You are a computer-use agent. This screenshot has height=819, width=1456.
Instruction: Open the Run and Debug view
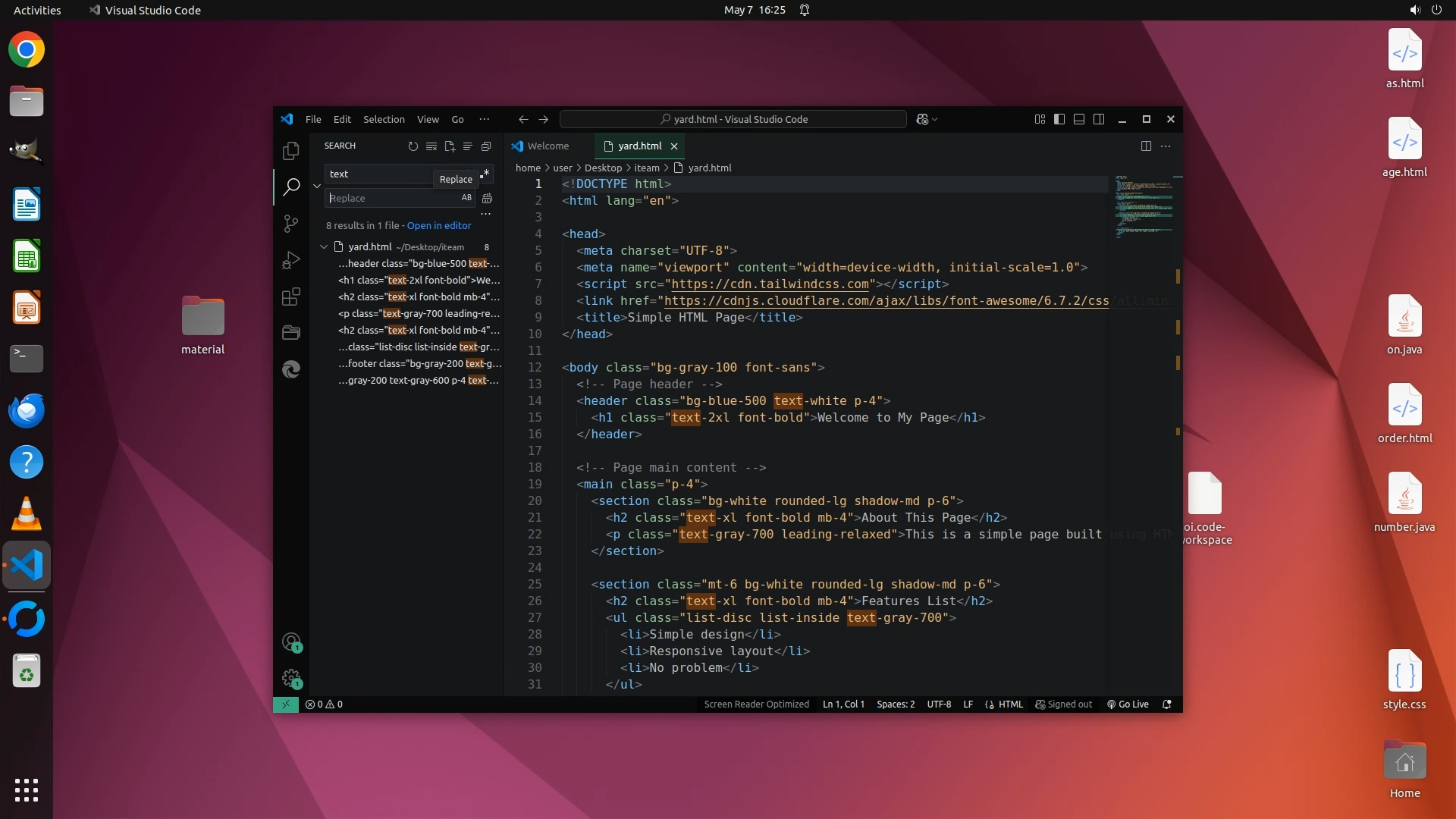point(291,260)
